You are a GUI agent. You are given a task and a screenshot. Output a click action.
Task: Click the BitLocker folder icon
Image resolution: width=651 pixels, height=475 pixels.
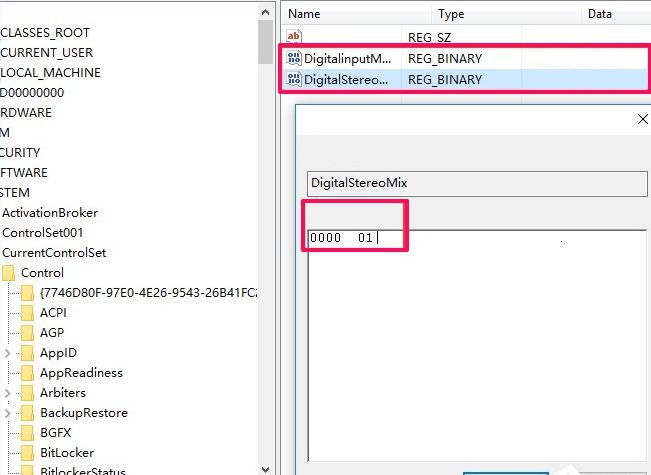pos(27,453)
